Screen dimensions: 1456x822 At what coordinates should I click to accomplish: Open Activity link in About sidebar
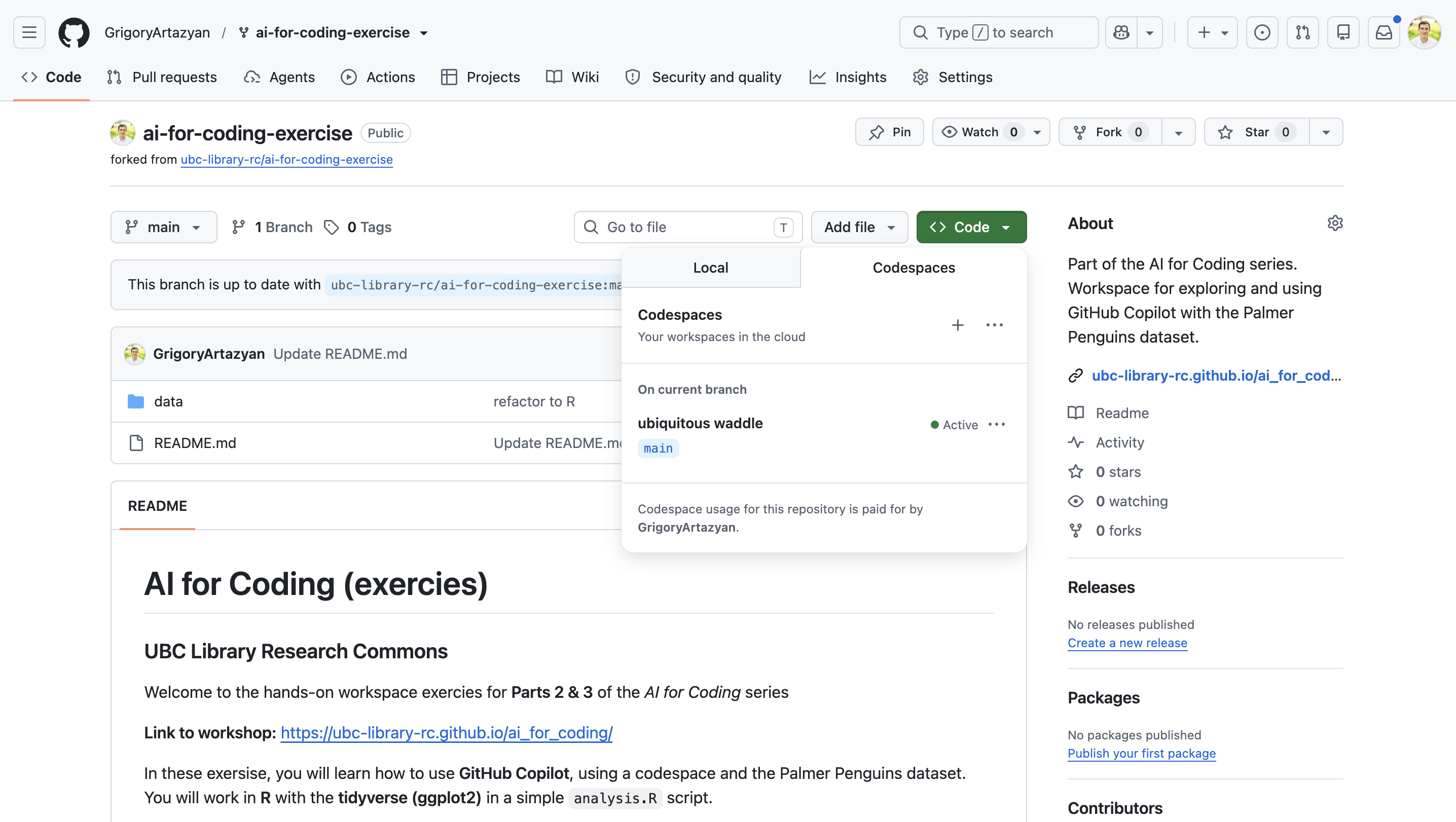click(1119, 442)
